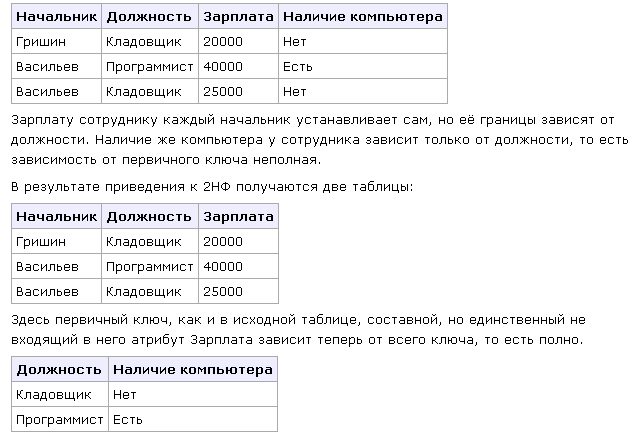Viewport: 642px width, 438px height.
Task: Click the Наличие компьютера header in top table
Action: pyautogui.click(x=363, y=16)
